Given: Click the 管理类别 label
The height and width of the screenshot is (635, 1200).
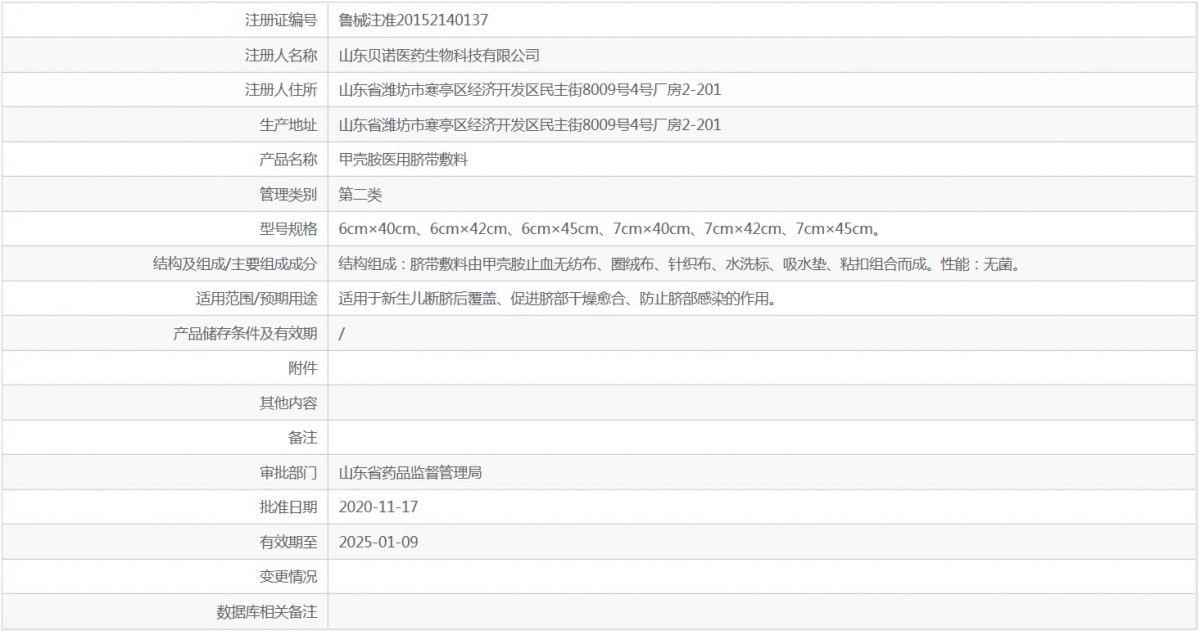Looking at the screenshot, I should click(287, 195).
